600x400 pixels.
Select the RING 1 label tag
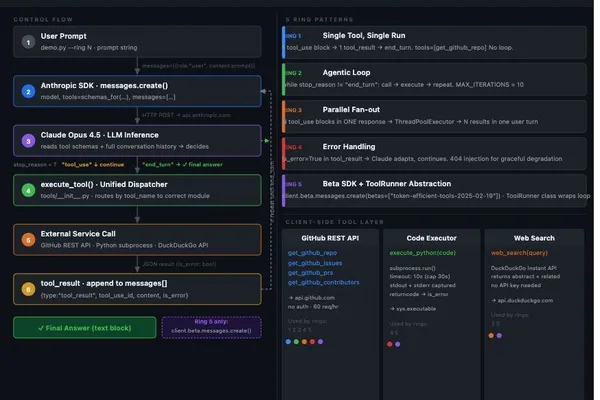coord(293,36)
